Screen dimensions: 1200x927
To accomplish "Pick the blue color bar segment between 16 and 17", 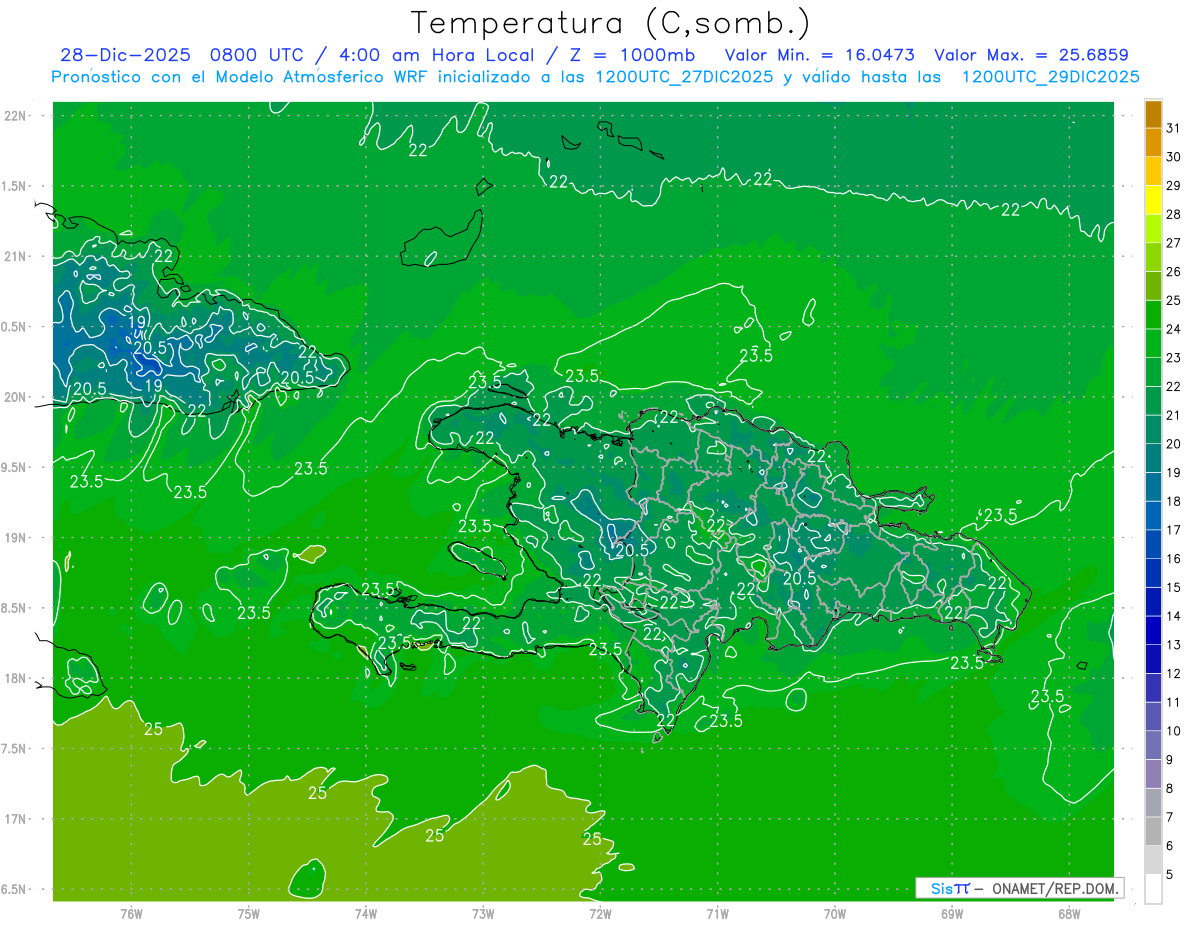I will (1153, 545).
